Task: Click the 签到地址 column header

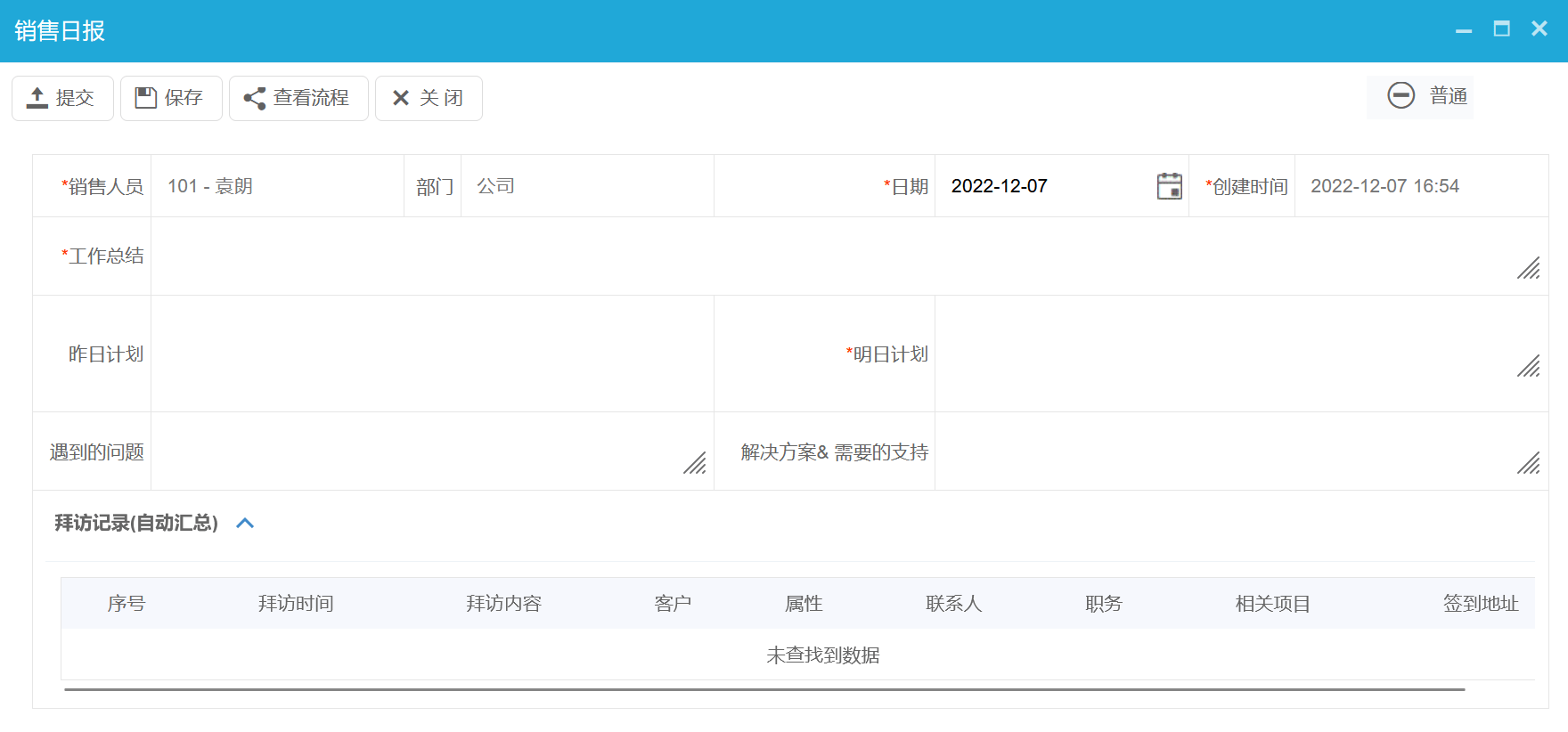Action: pyautogui.click(x=1480, y=604)
